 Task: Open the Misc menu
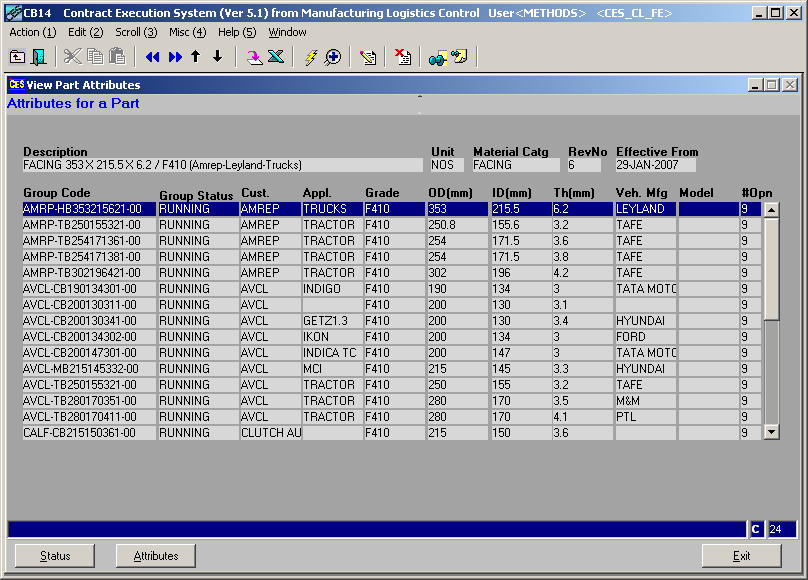[x=187, y=32]
